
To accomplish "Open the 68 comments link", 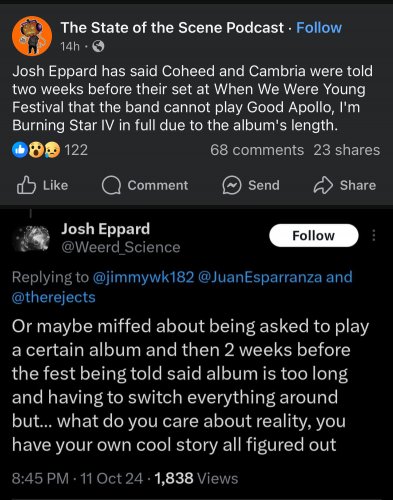I will pyautogui.click(x=257, y=150).
